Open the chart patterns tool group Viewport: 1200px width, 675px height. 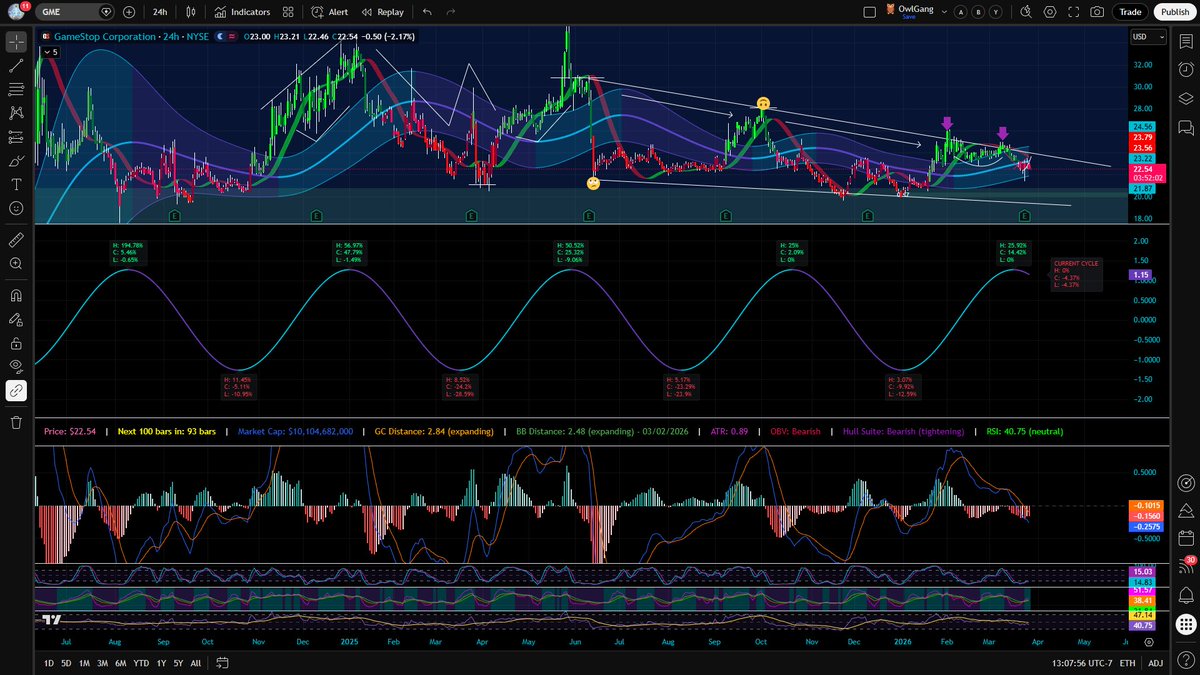click(x=16, y=113)
